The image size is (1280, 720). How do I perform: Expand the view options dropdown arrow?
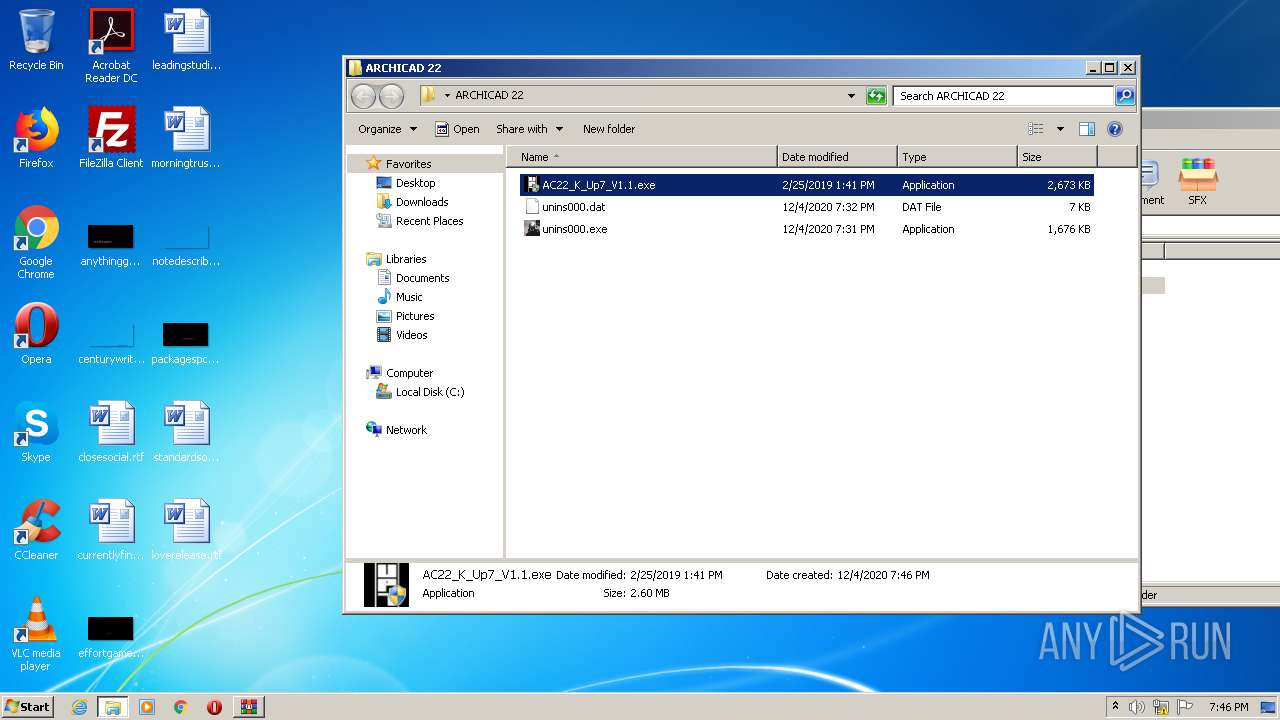point(1060,129)
